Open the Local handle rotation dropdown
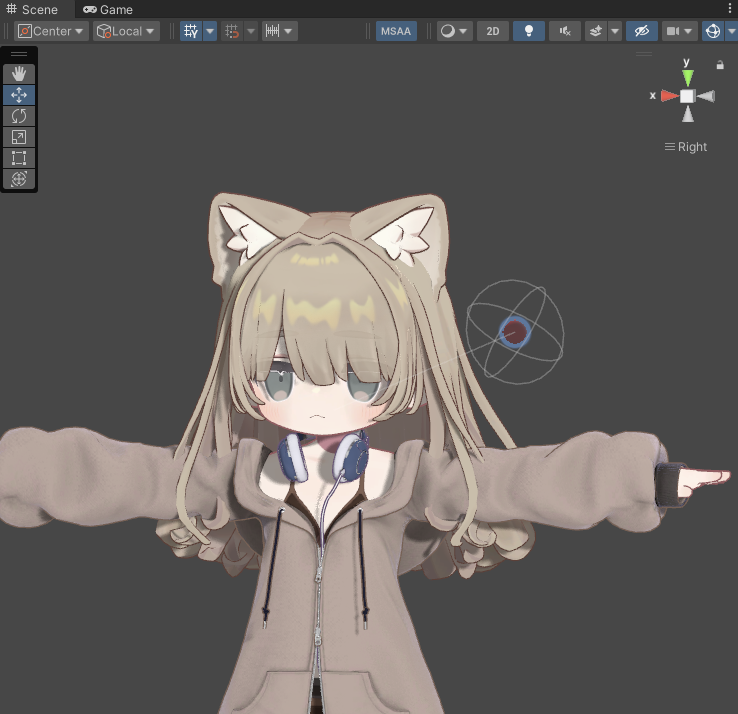 (126, 31)
